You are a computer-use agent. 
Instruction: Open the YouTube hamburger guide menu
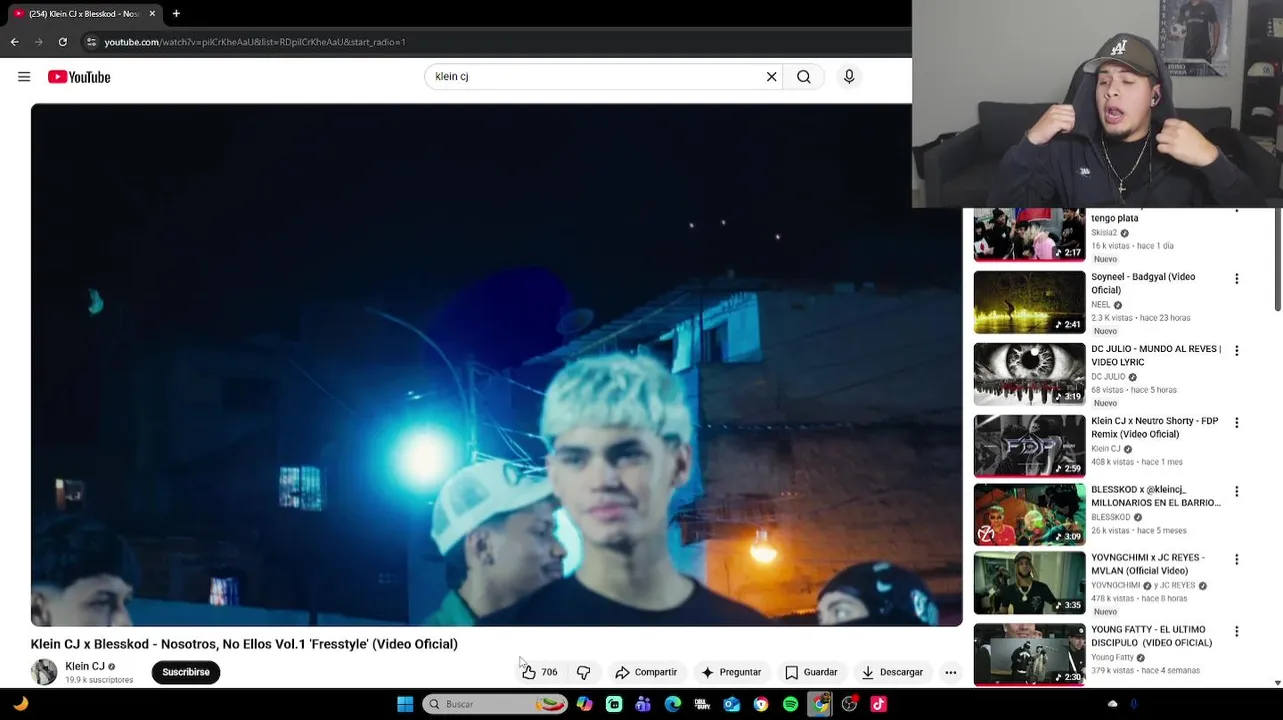tap(24, 77)
